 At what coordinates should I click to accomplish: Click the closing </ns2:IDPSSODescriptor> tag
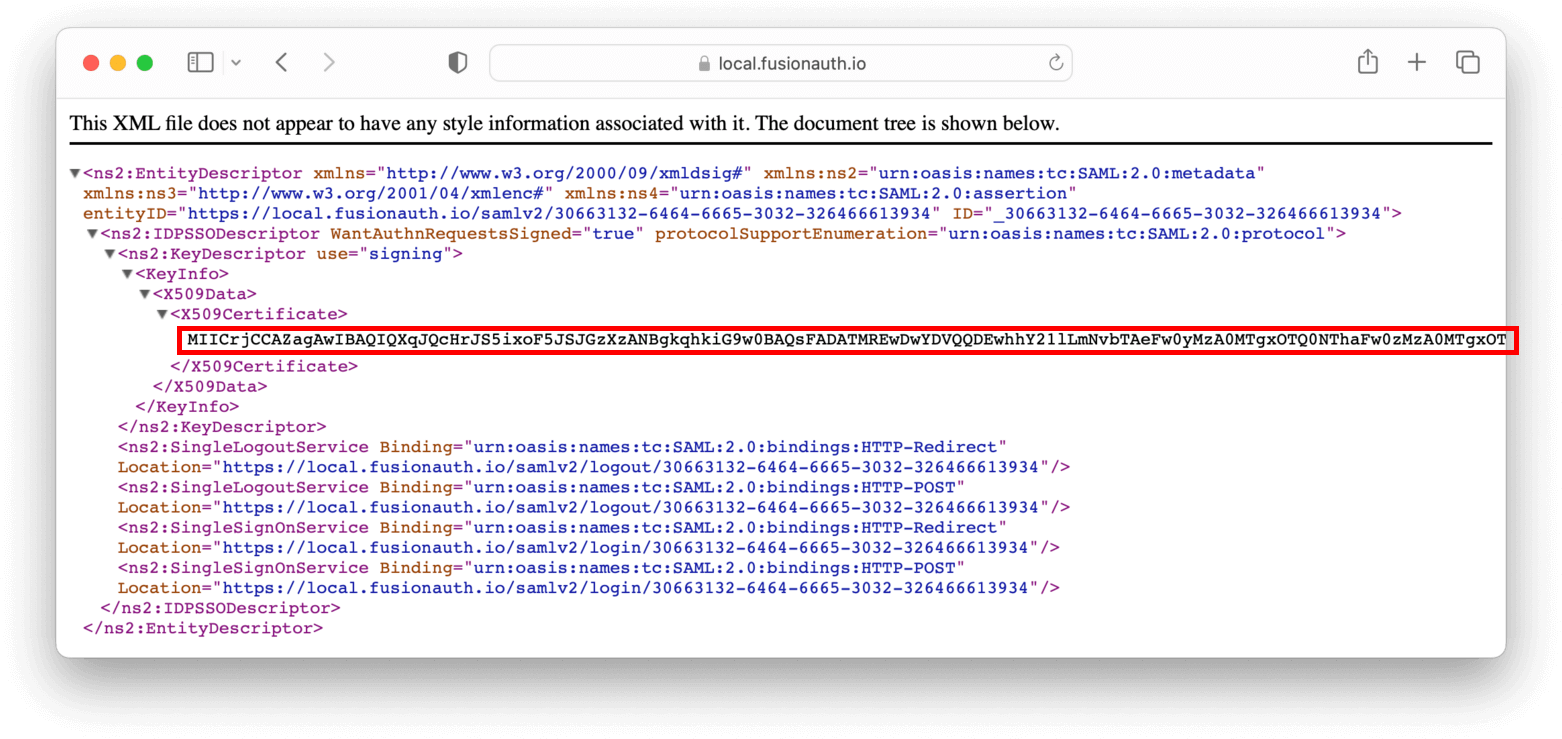[x=221, y=607]
